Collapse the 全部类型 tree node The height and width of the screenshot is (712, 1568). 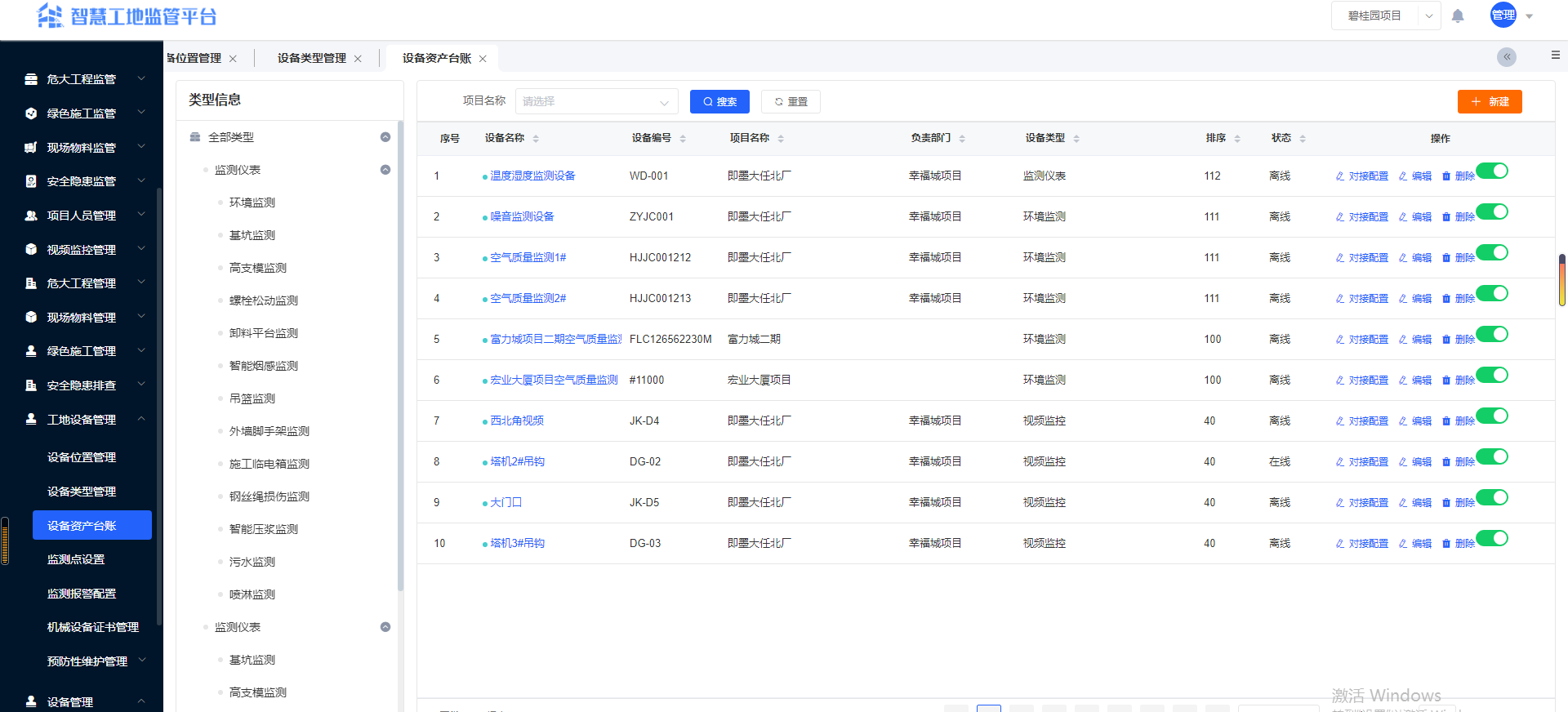coord(385,137)
